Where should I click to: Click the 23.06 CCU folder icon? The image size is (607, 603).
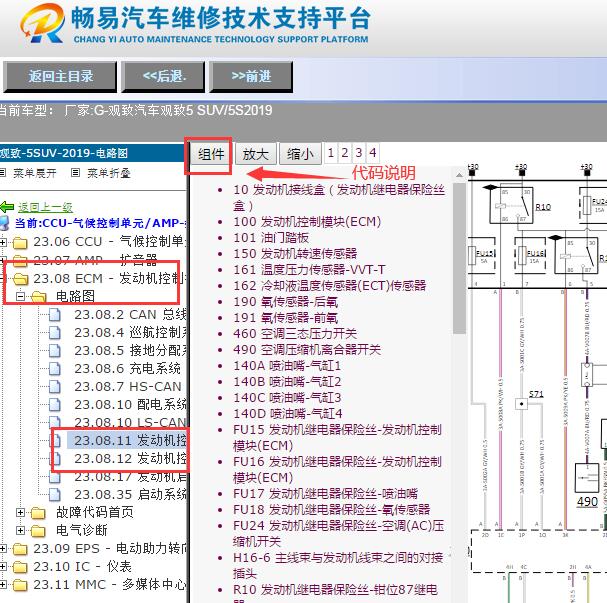pyautogui.click(x=20, y=242)
